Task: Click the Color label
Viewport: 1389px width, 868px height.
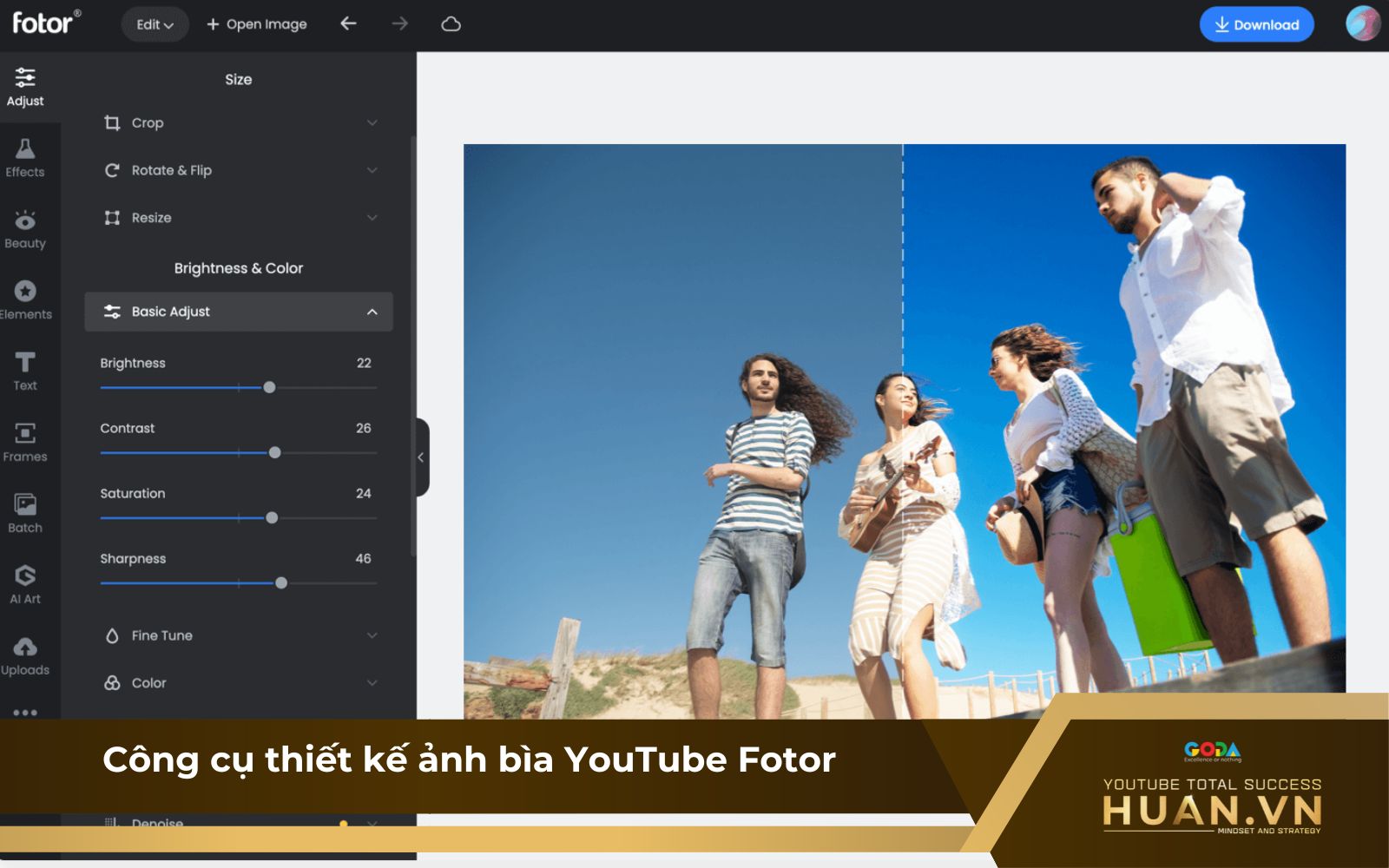Action: tap(149, 683)
